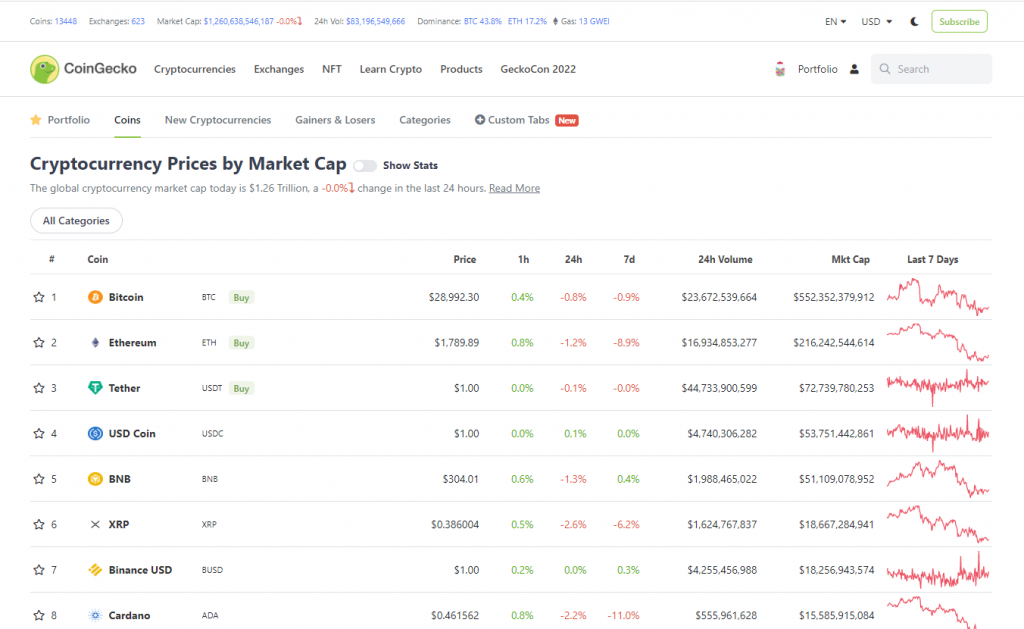Click the Tether coin icon
The width and height of the screenshot is (1024, 629).
point(95,388)
